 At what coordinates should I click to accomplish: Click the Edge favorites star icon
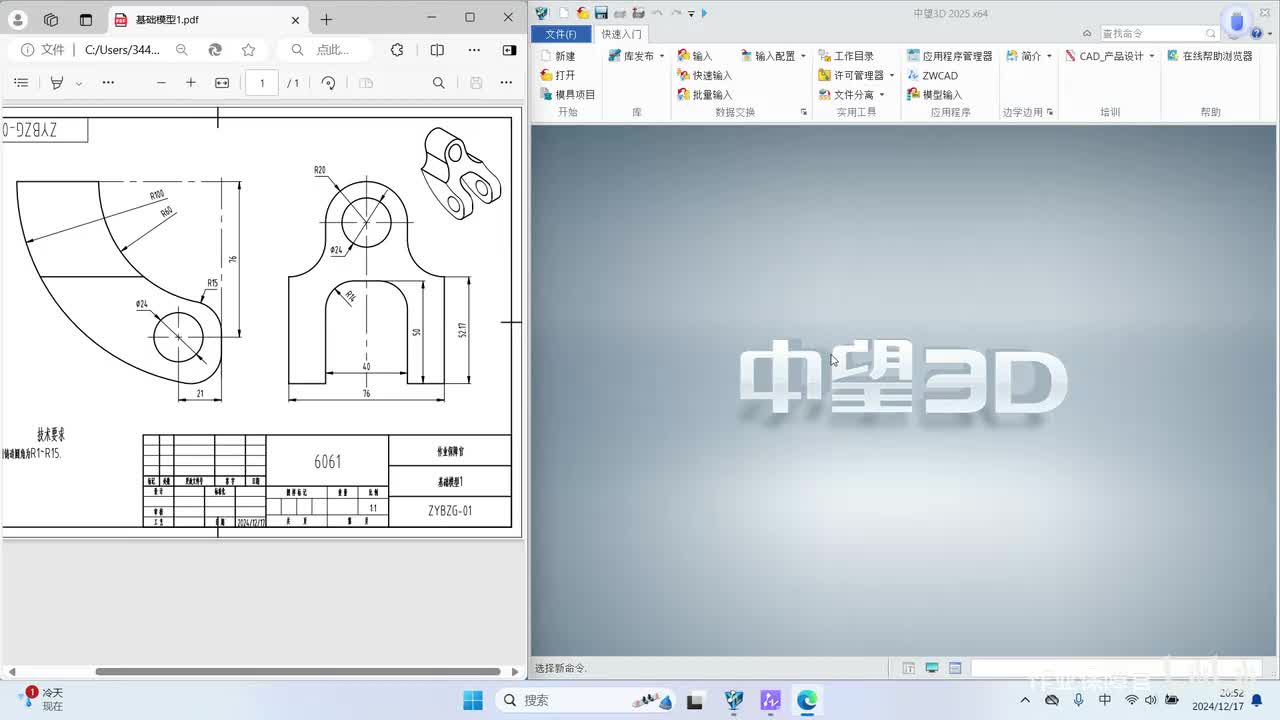point(248,50)
